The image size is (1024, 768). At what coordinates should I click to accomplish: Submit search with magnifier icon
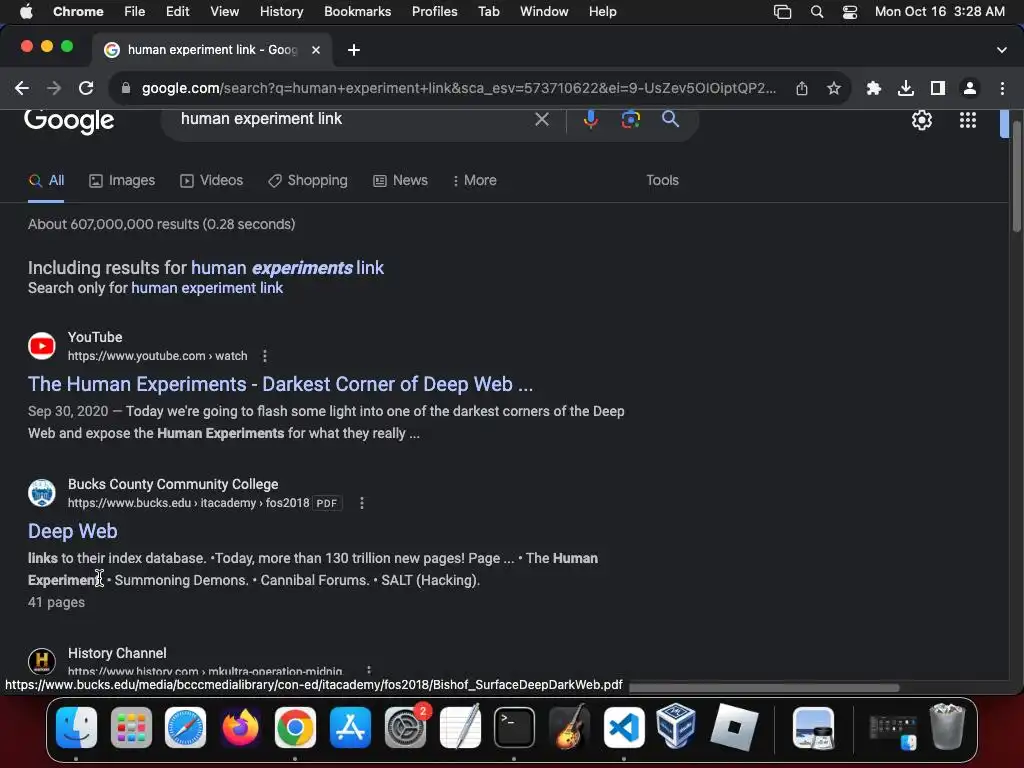[x=670, y=119]
